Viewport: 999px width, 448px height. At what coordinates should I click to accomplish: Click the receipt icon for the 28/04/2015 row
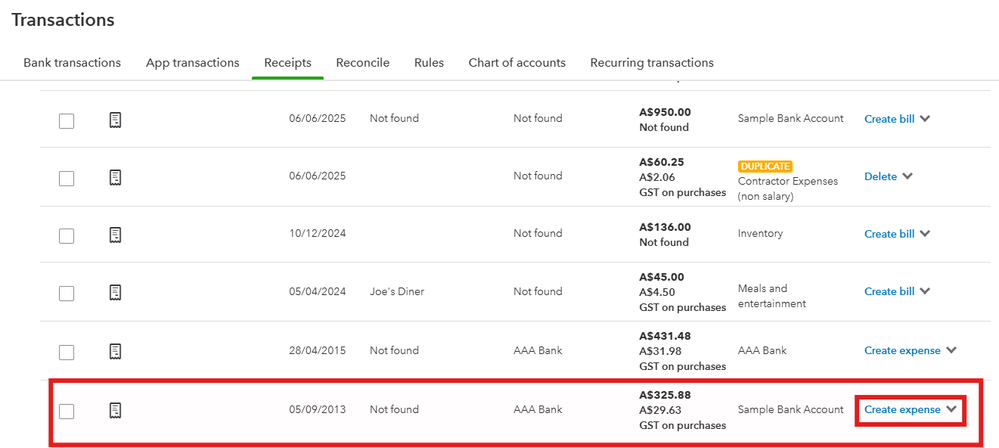point(116,351)
